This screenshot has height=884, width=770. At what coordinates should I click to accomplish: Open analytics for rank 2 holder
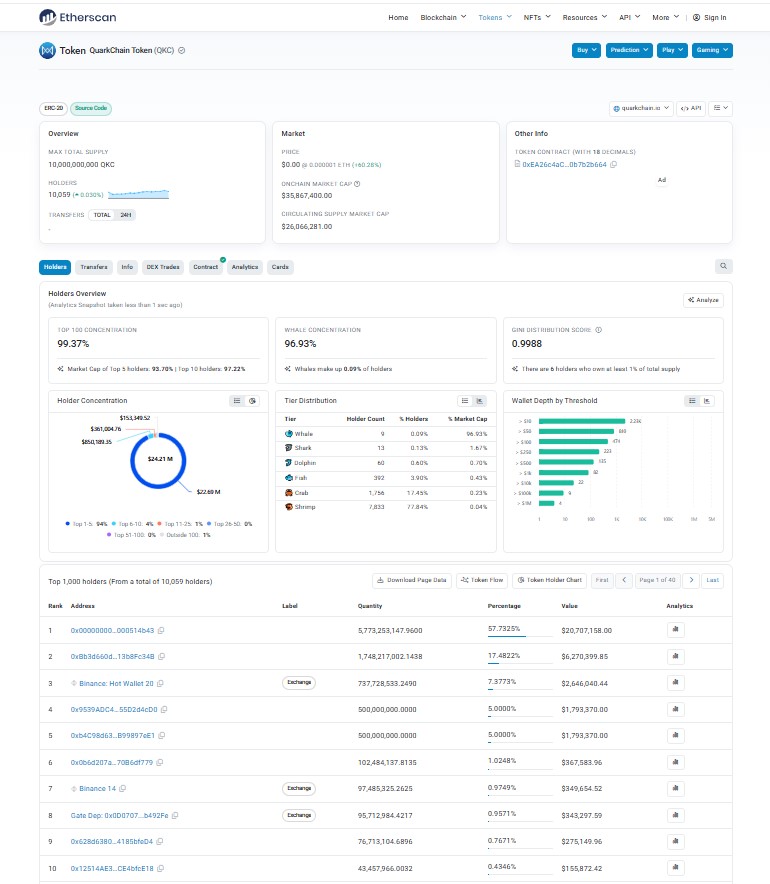(x=675, y=656)
